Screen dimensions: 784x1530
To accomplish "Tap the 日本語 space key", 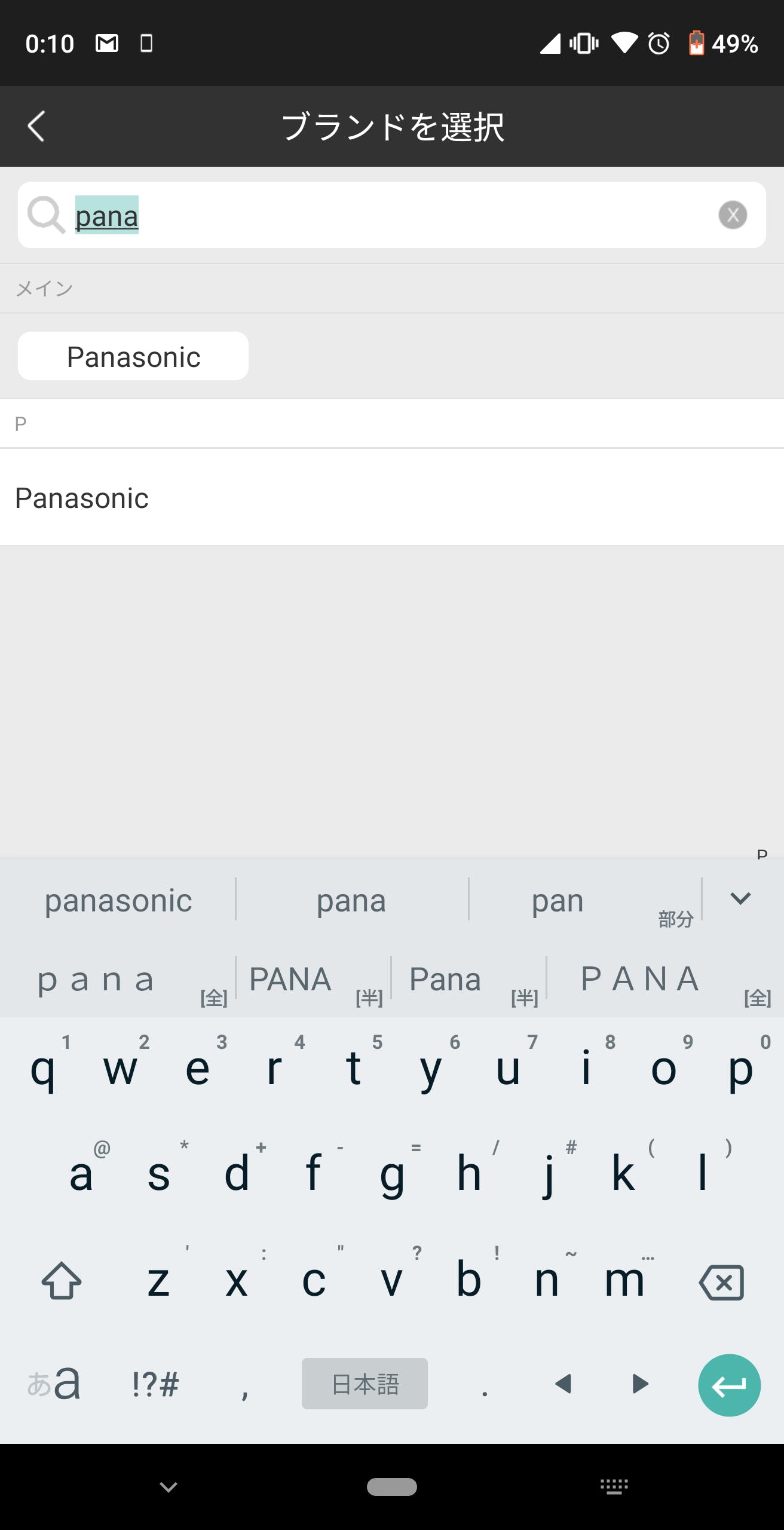I will (365, 1384).
